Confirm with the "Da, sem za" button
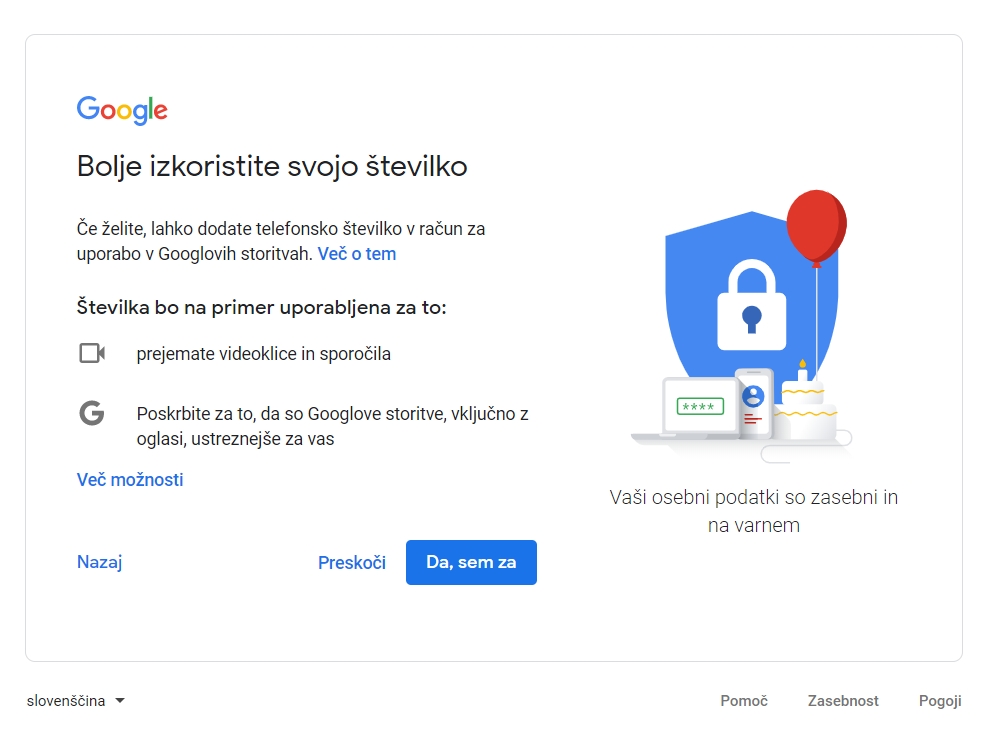The width and height of the screenshot is (1003, 751). pos(471,562)
